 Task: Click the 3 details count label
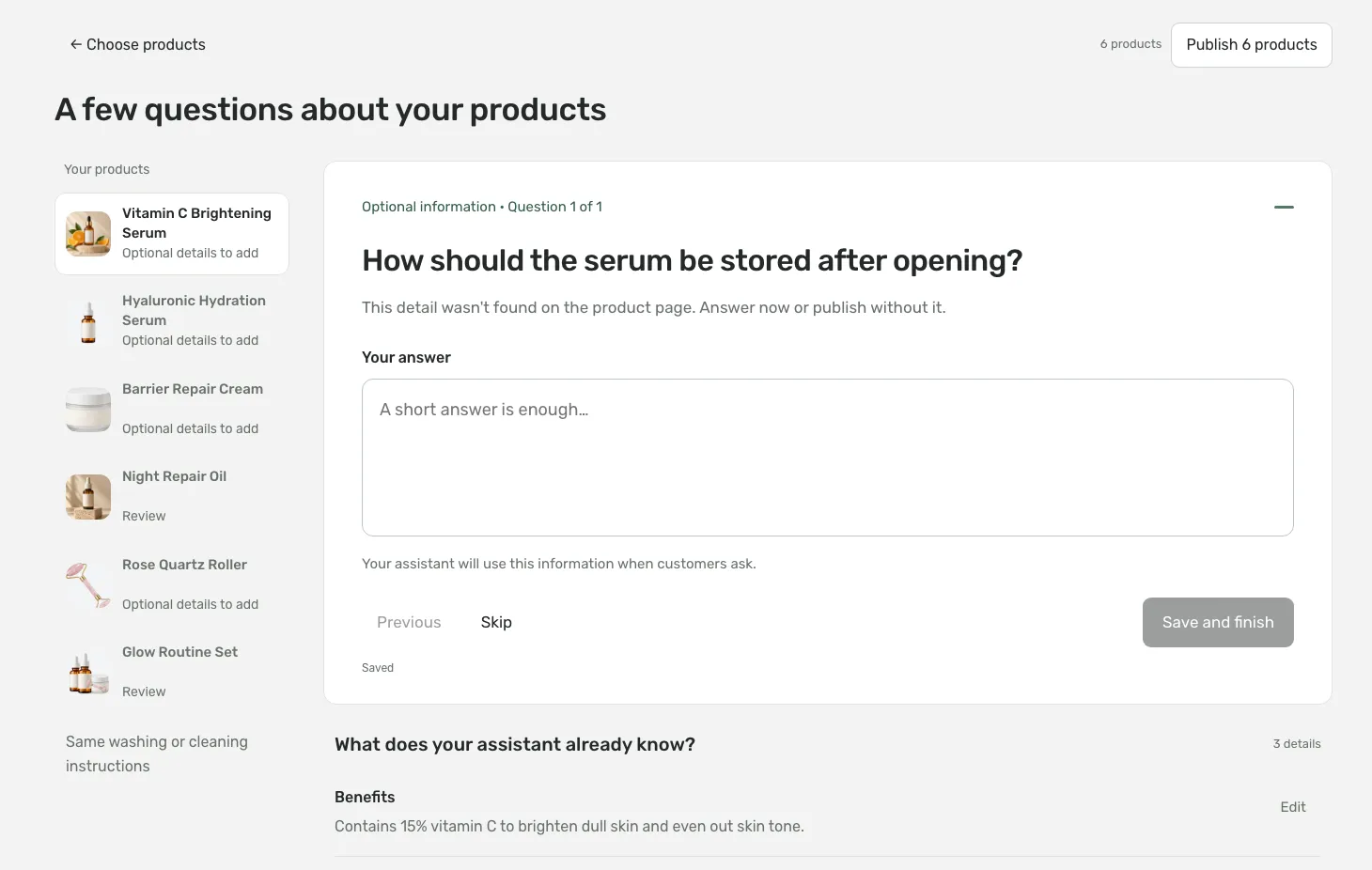pos(1297,744)
